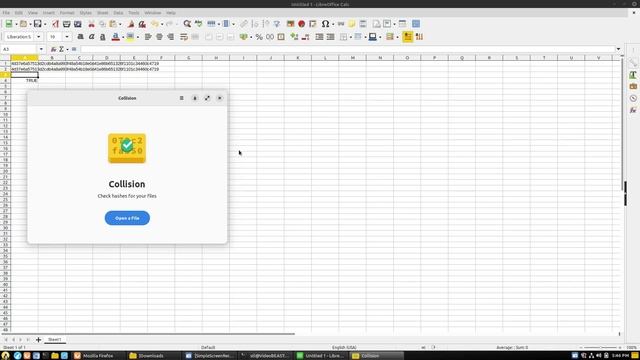This screenshot has height=360, width=640.
Task: Center cell text horizontally
Action: 159,37
